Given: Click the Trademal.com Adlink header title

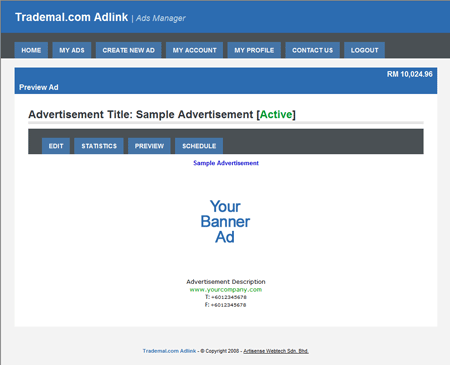Looking at the screenshot, I should [x=72, y=17].
